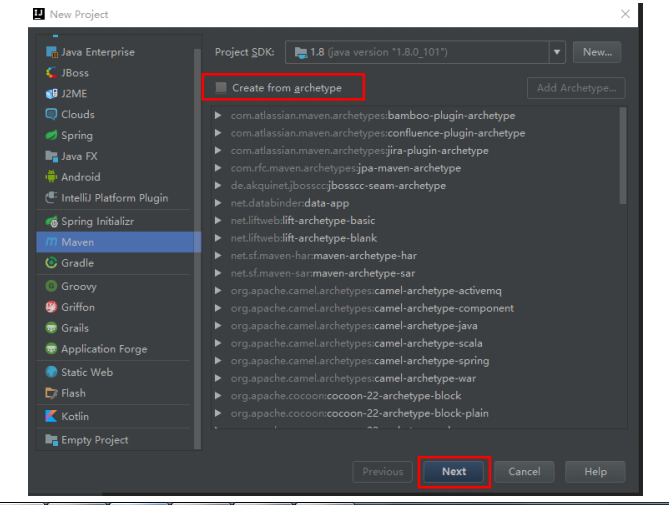Select Java Enterprise project type icon

click(x=51, y=52)
